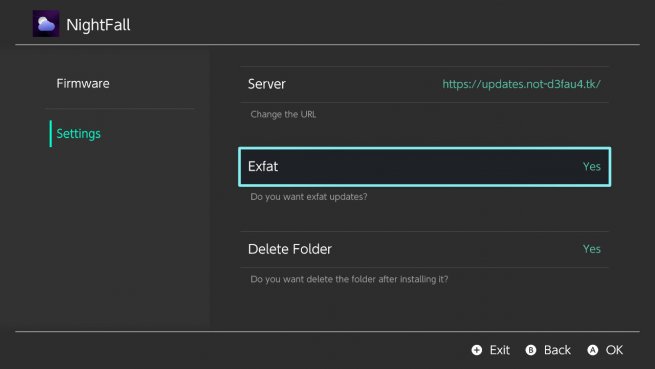The width and height of the screenshot is (655, 369).
Task: Toggle the Exfat Yes value
Action: pos(592,166)
